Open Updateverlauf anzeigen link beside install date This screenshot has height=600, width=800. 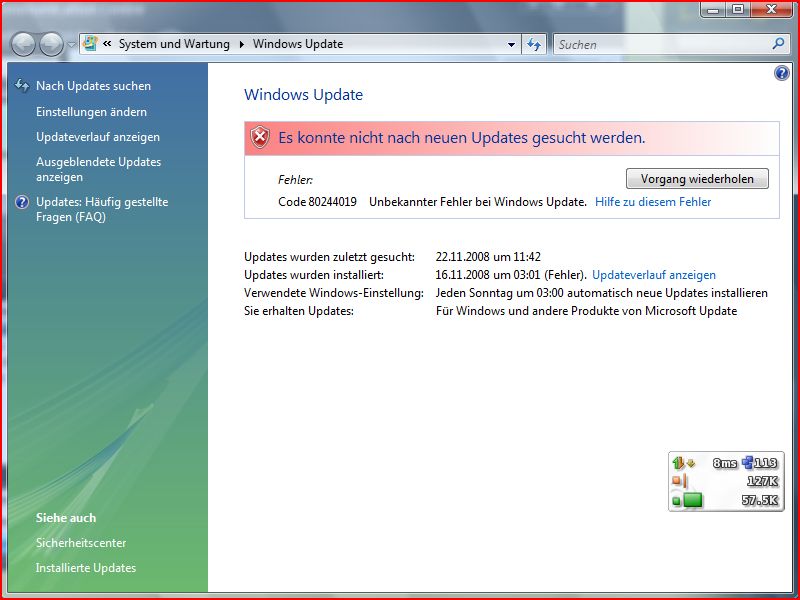pyautogui.click(x=654, y=275)
